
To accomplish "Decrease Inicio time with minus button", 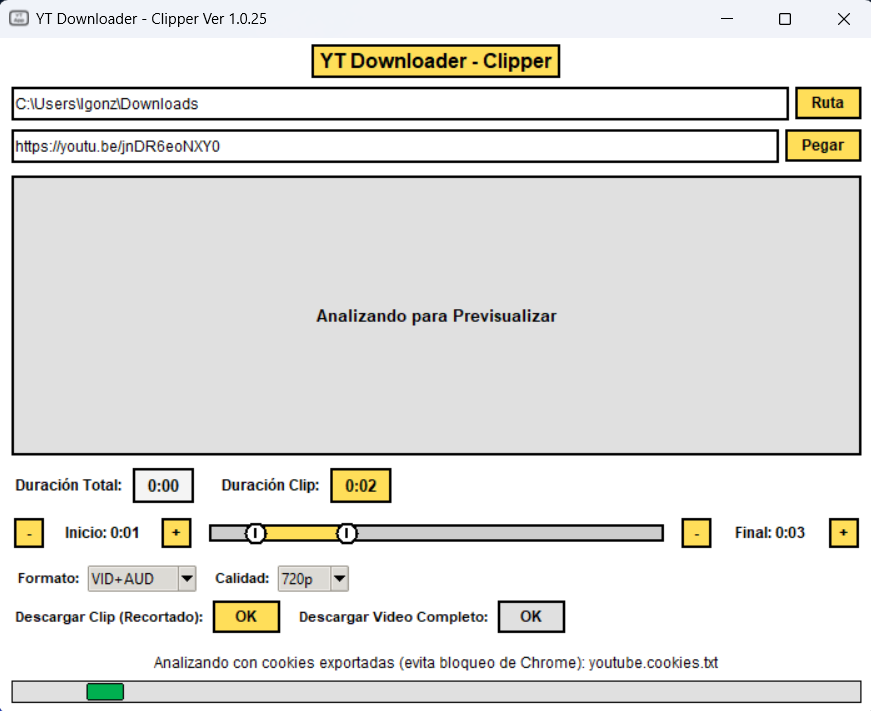I will 29,533.
